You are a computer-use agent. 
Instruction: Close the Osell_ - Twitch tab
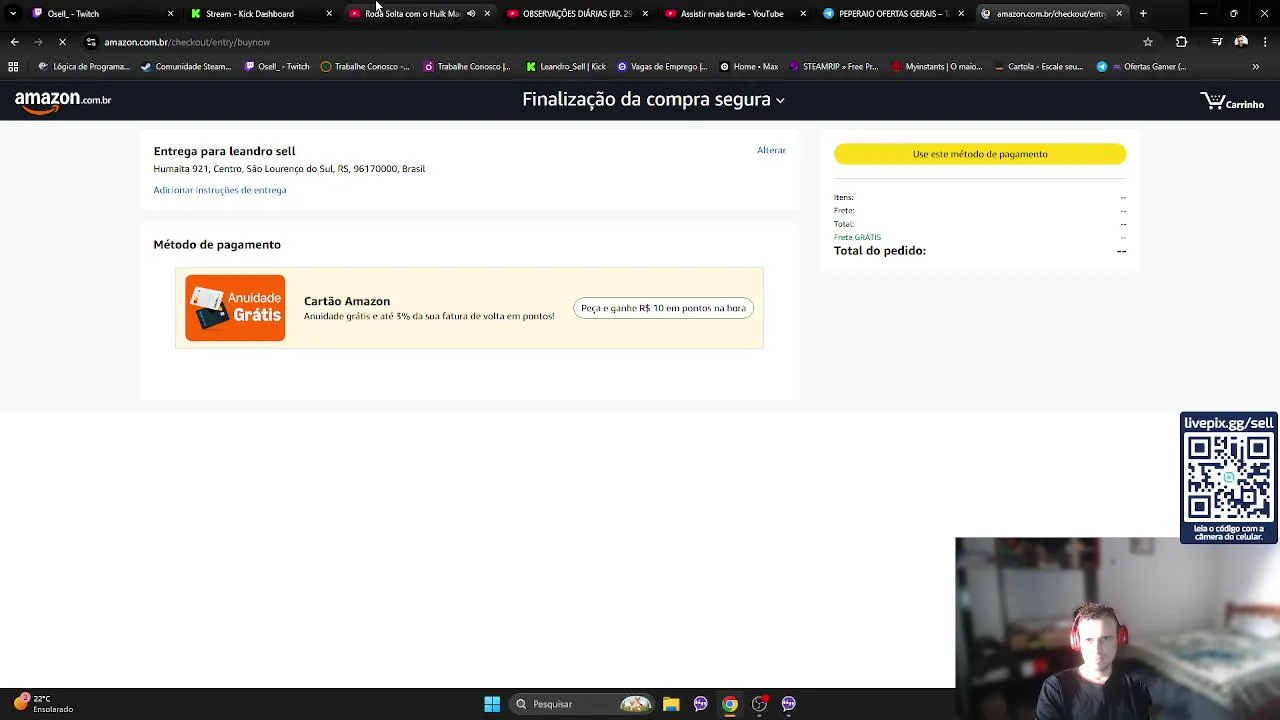170,14
